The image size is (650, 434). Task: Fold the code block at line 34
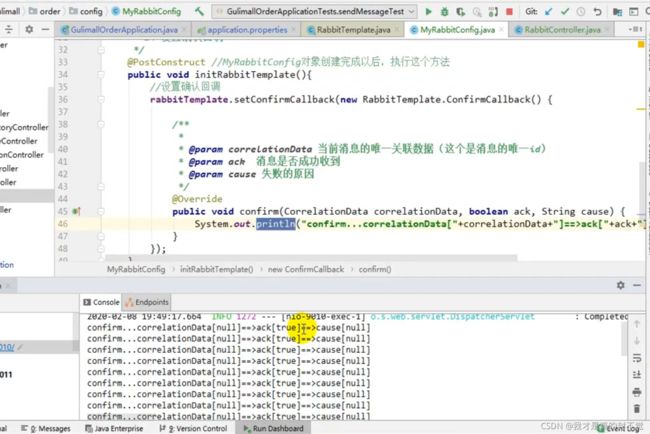101,75
